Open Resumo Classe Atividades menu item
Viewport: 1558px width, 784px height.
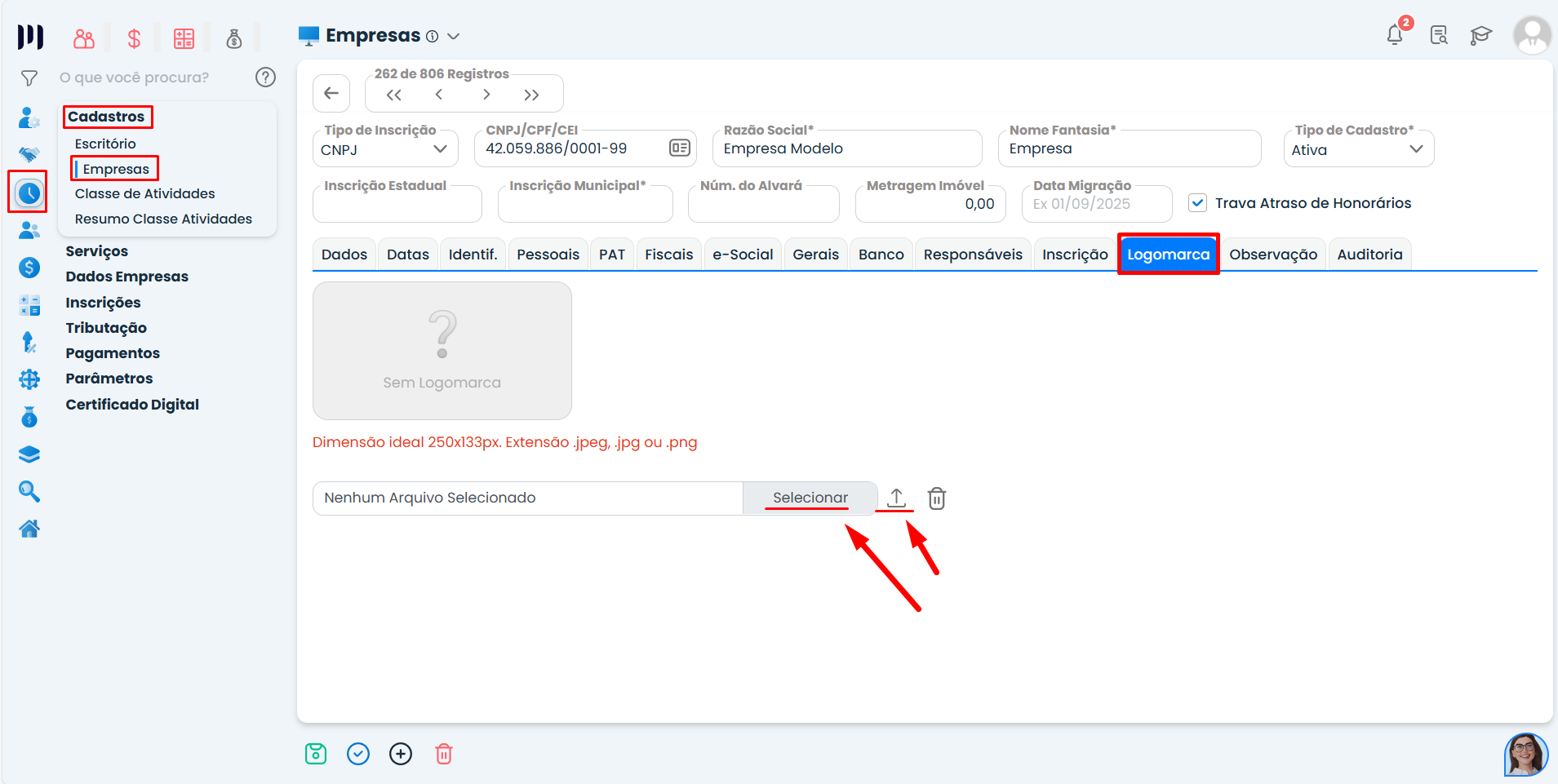pos(163,219)
